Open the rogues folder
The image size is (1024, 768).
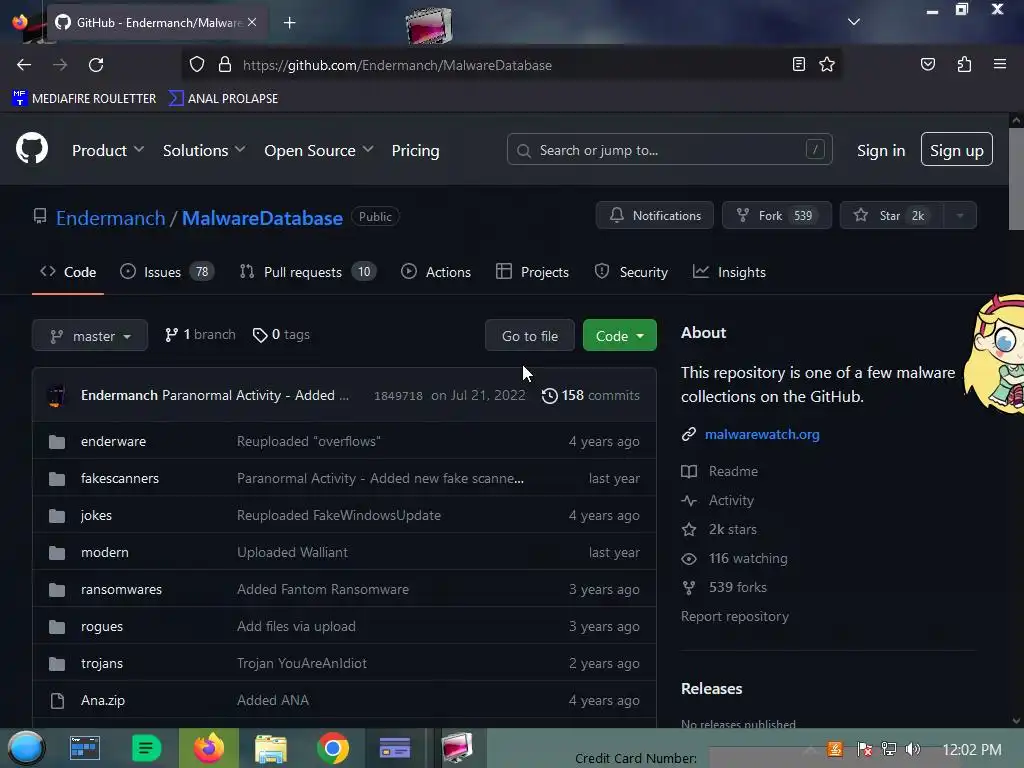(101, 626)
